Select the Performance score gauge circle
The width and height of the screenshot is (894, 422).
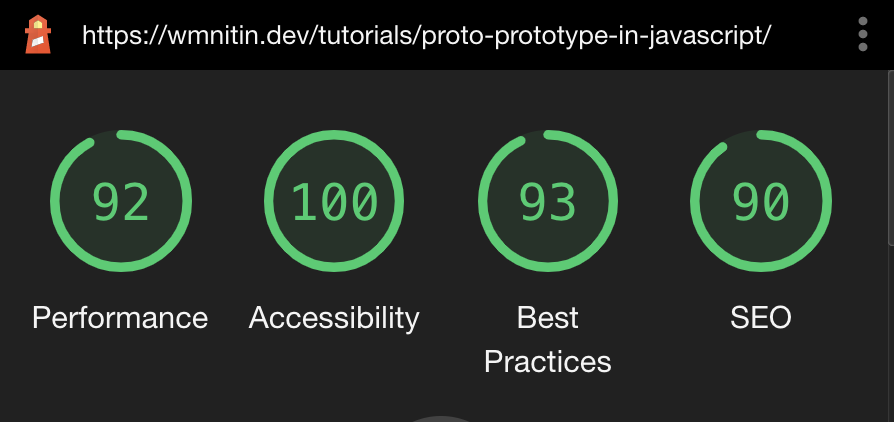click(121, 201)
